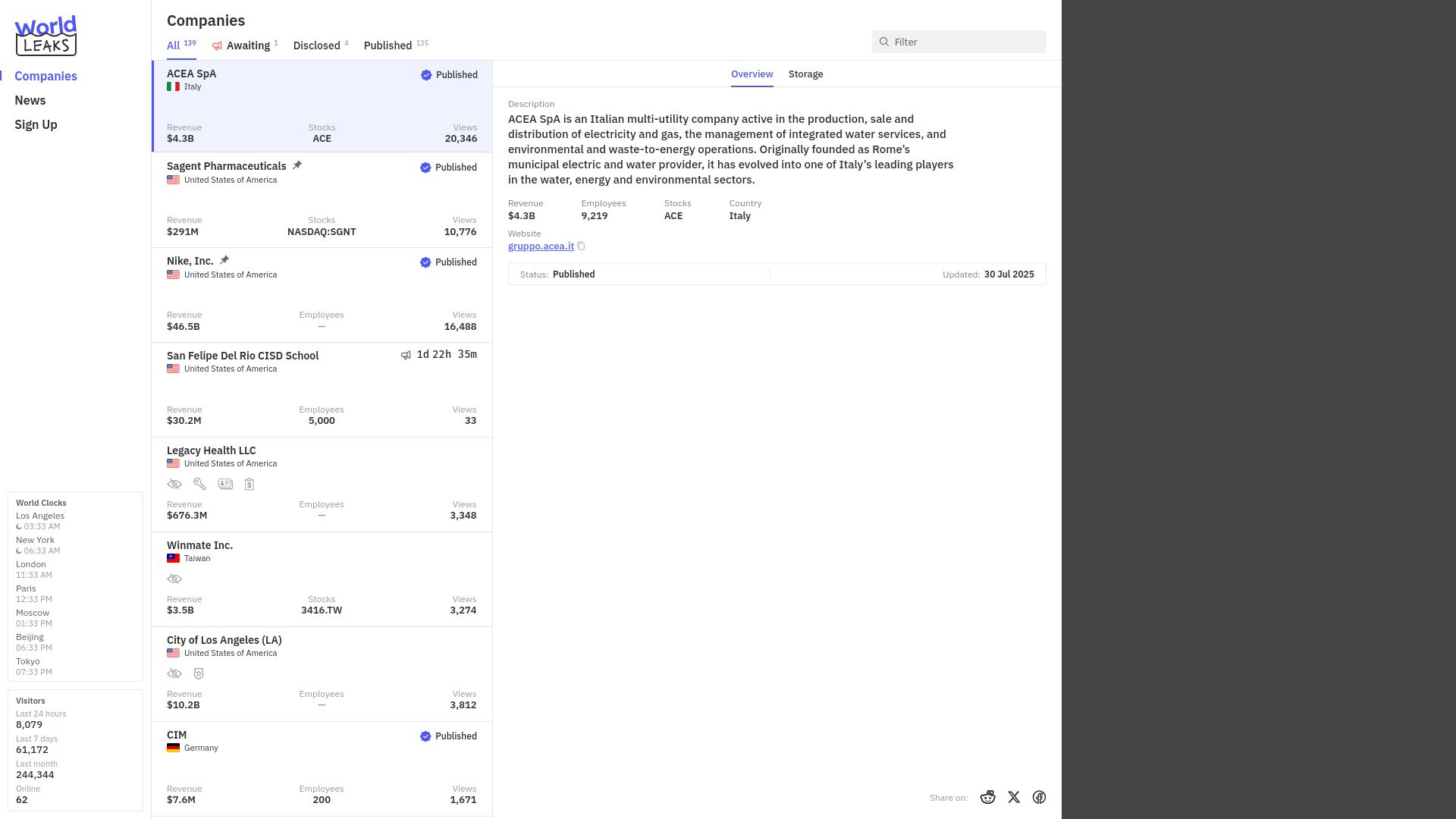Click the Los Angeles 03:33 AM clock entry
1456x819 pixels.
pyautogui.click(x=40, y=521)
